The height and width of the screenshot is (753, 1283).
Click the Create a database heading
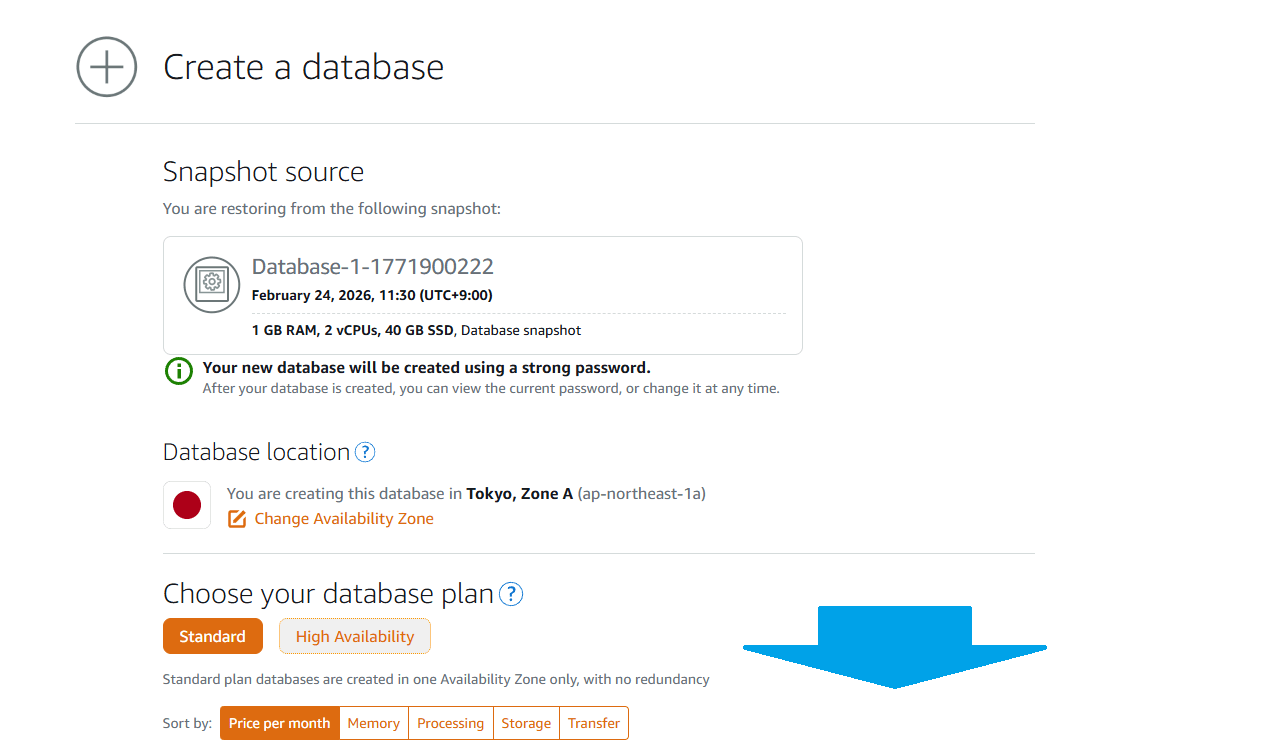[303, 67]
